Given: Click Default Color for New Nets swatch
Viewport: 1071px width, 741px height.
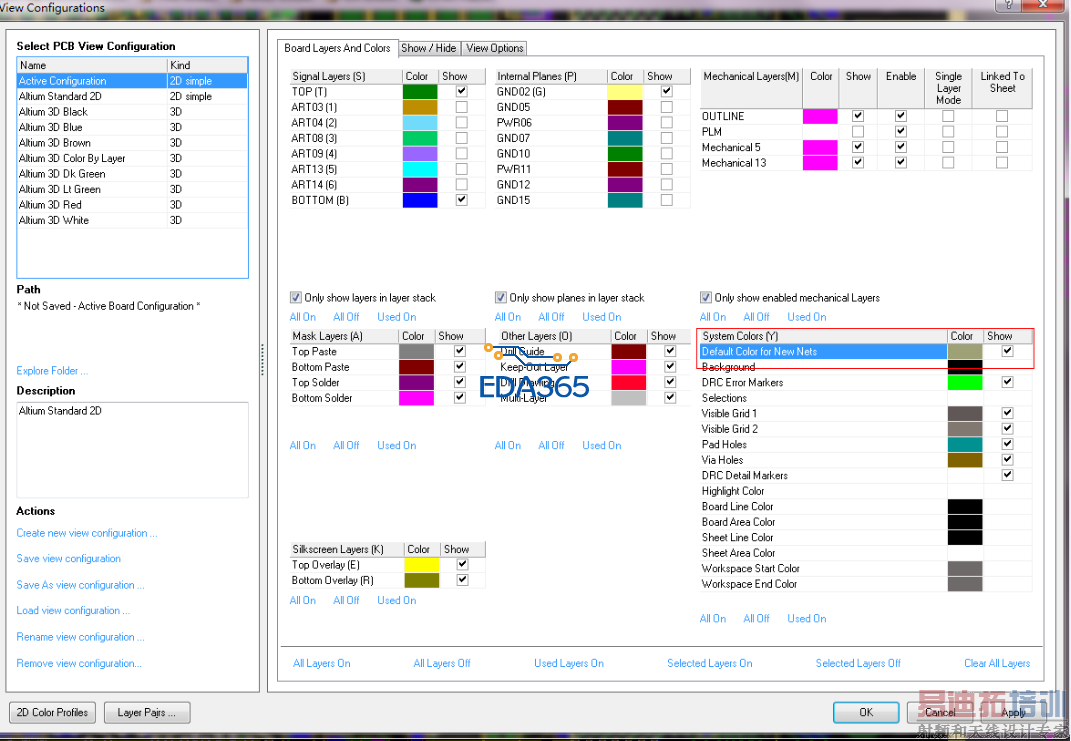Looking at the screenshot, I should pyautogui.click(x=964, y=352).
